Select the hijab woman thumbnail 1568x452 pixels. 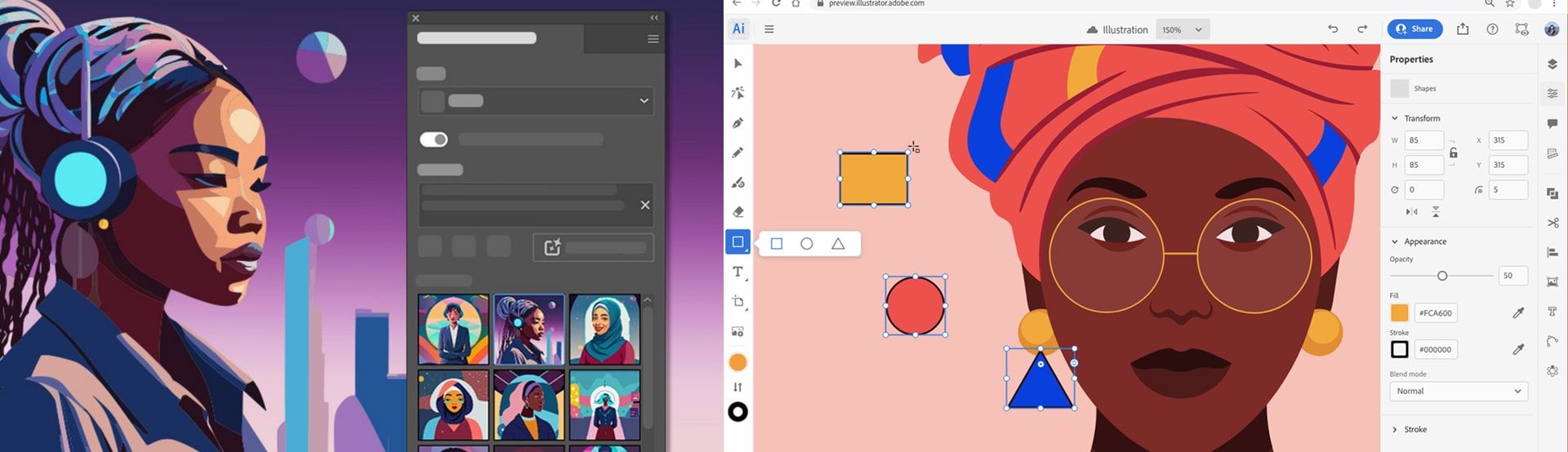(x=604, y=329)
